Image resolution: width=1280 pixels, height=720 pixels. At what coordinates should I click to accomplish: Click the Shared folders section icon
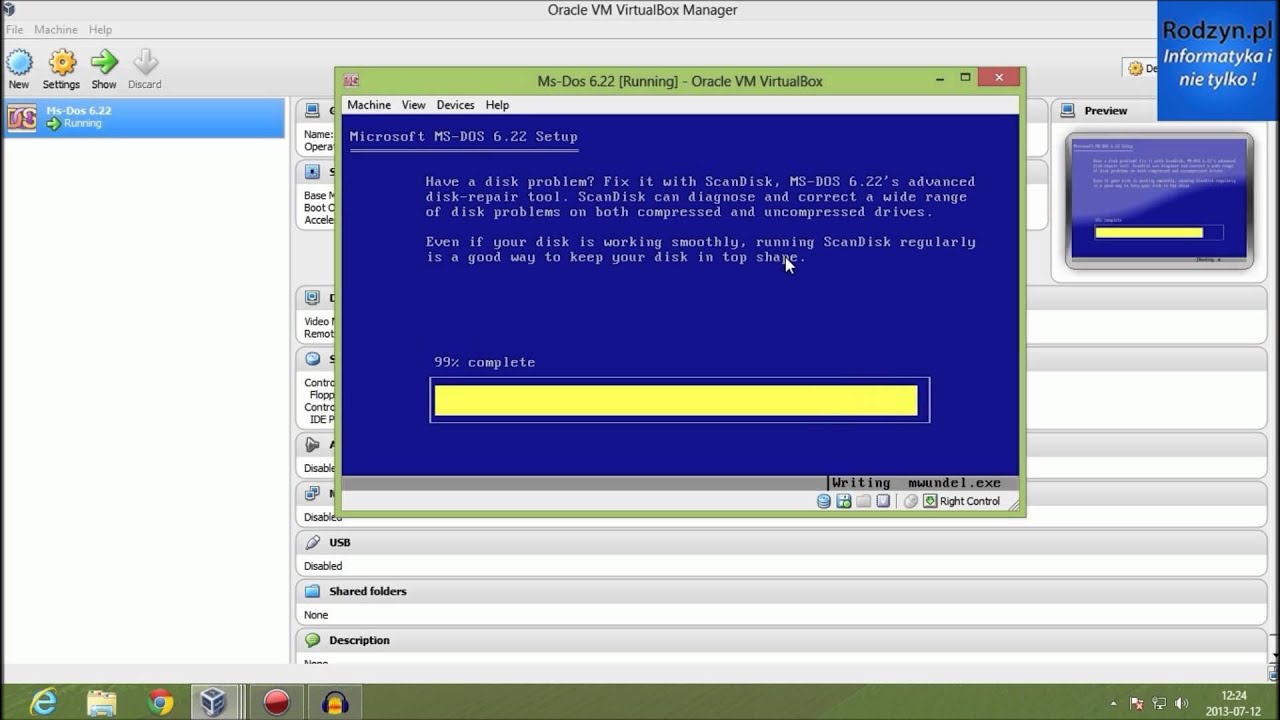(313, 591)
